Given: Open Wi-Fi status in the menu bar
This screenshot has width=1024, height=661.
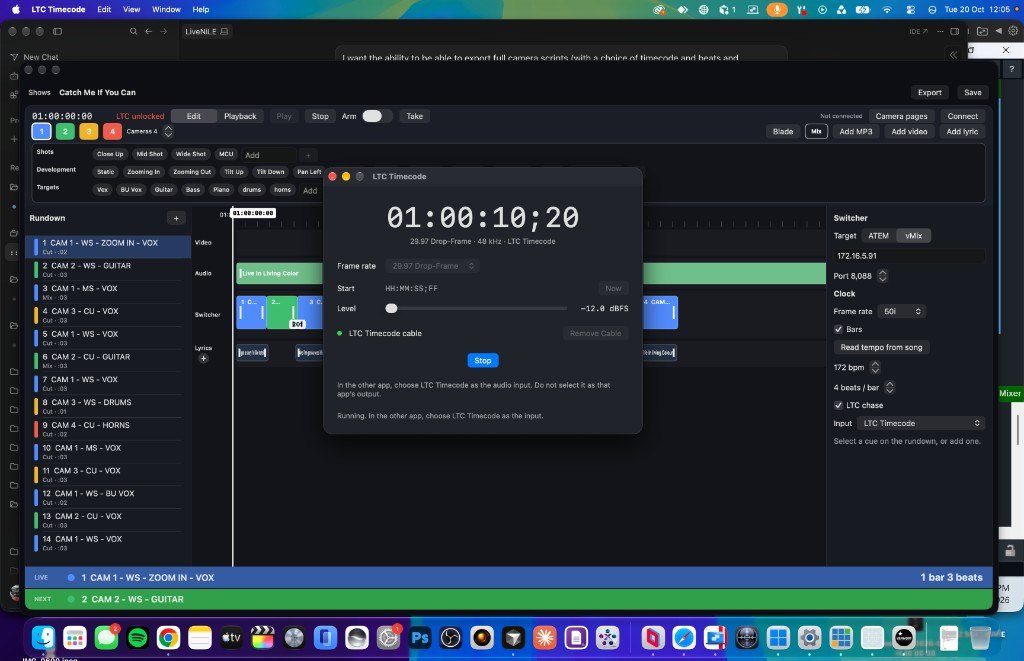Looking at the screenshot, I should (x=887, y=9).
